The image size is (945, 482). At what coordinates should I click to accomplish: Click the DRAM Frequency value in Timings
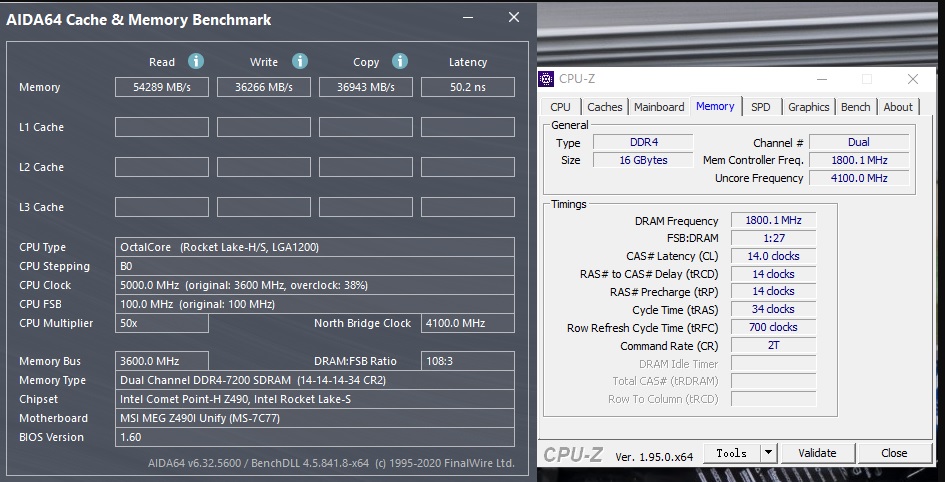click(773, 221)
